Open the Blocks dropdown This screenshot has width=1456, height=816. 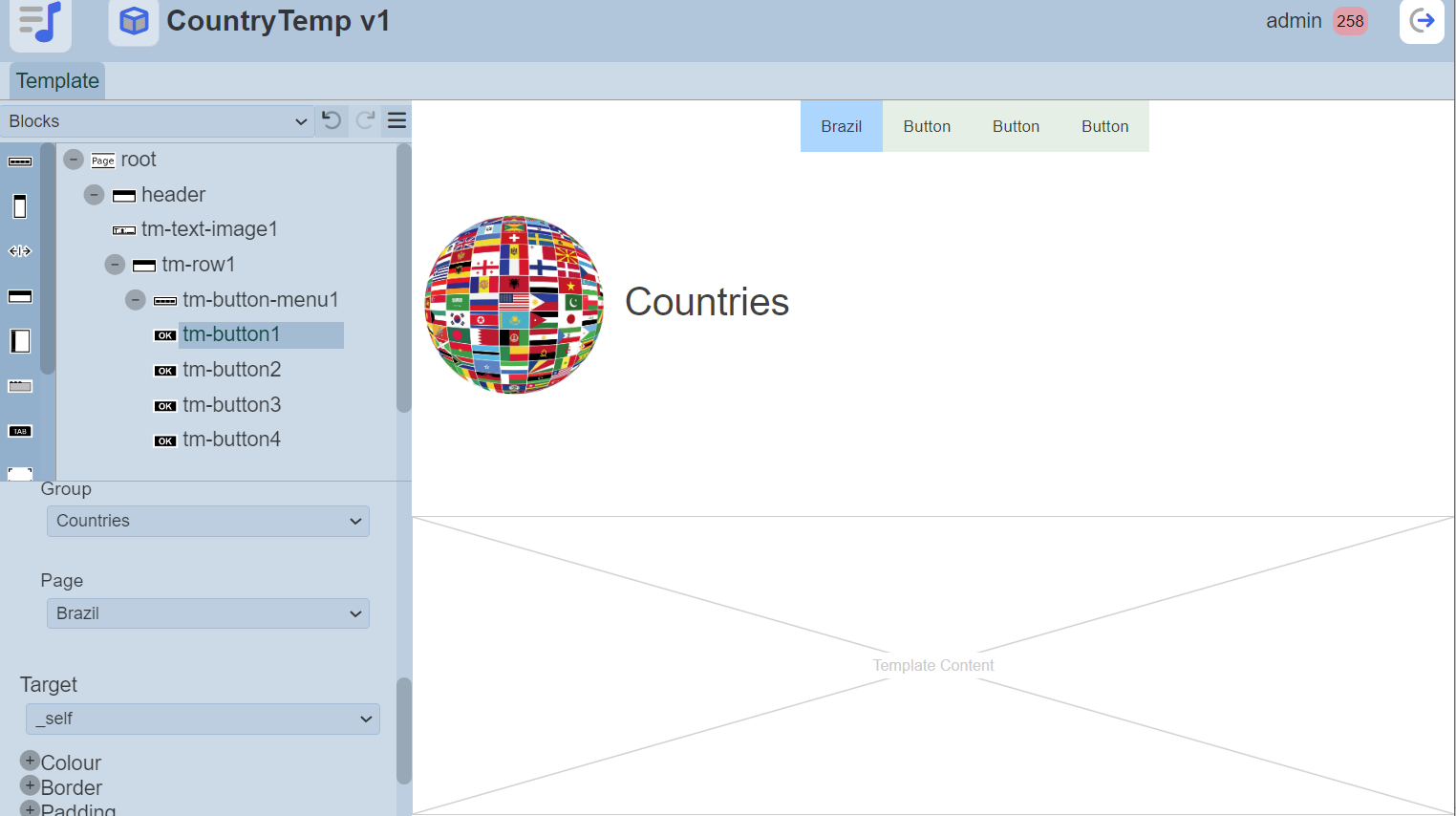click(158, 121)
